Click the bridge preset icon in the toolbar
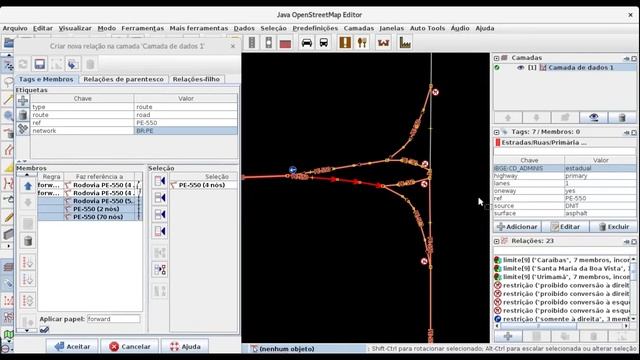This screenshot has width=640, height=360. coord(383,42)
